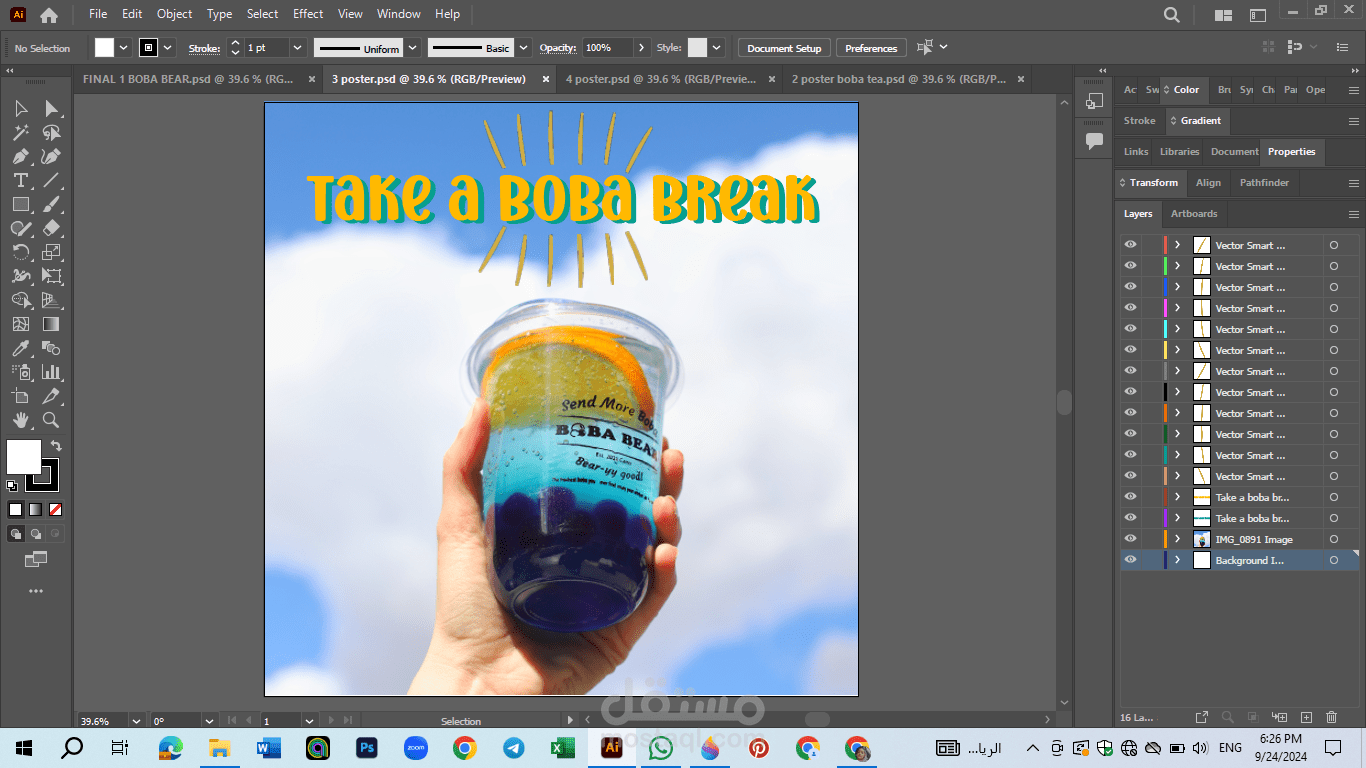Expand the opacity slider arrow
The width and height of the screenshot is (1366, 768).
pyautogui.click(x=640, y=48)
